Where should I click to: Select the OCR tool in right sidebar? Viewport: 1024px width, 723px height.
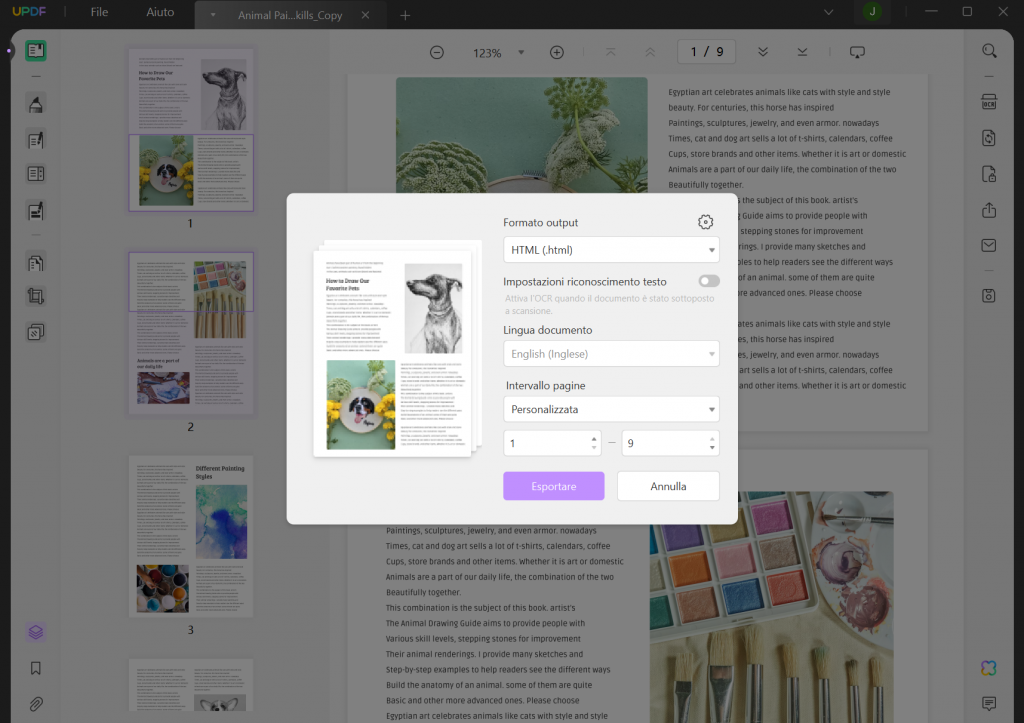coord(989,101)
